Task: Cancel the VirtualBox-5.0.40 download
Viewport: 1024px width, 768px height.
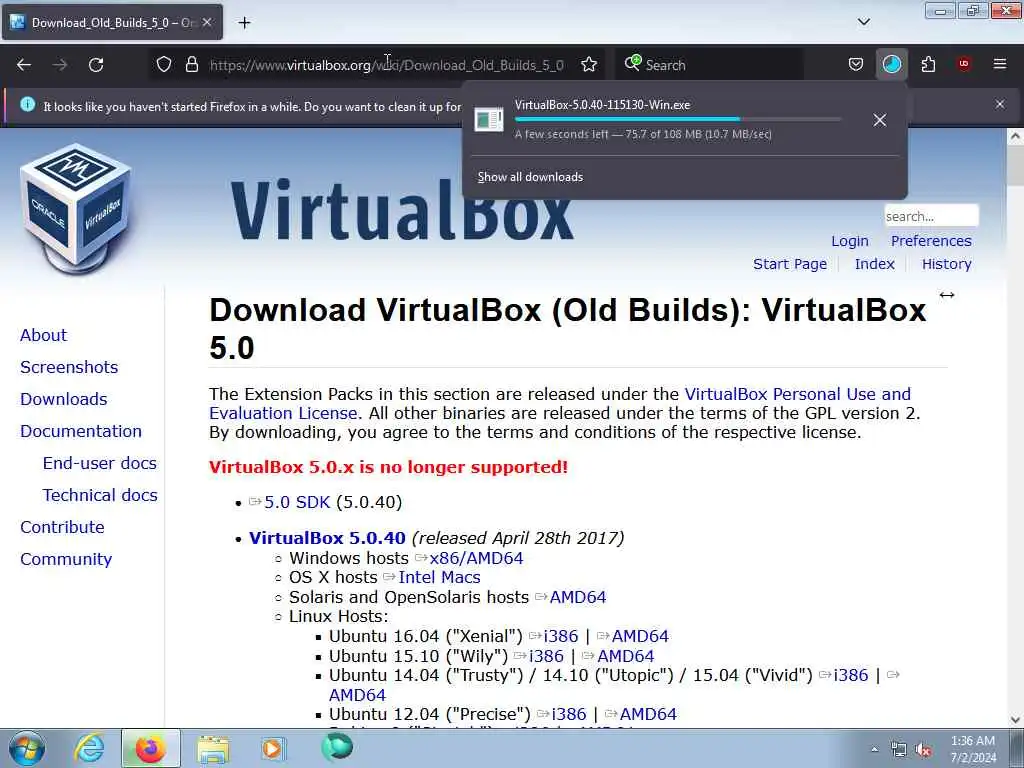Action: 880,120
